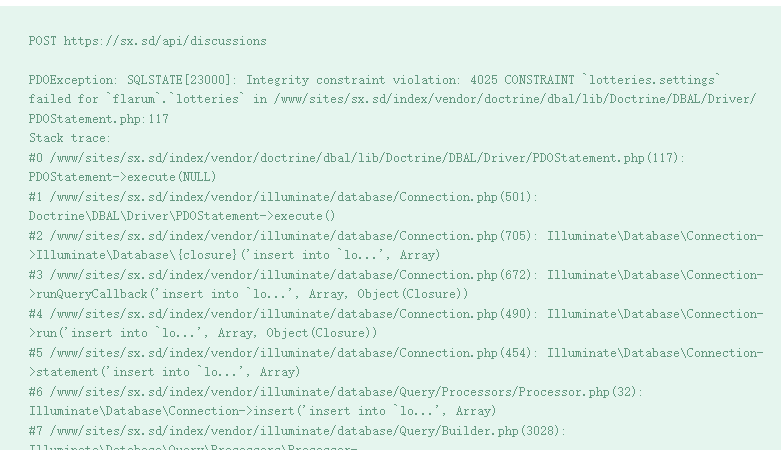Click stack frame #7 Builder.php(3028) line

pyautogui.click(x=297, y=431)
